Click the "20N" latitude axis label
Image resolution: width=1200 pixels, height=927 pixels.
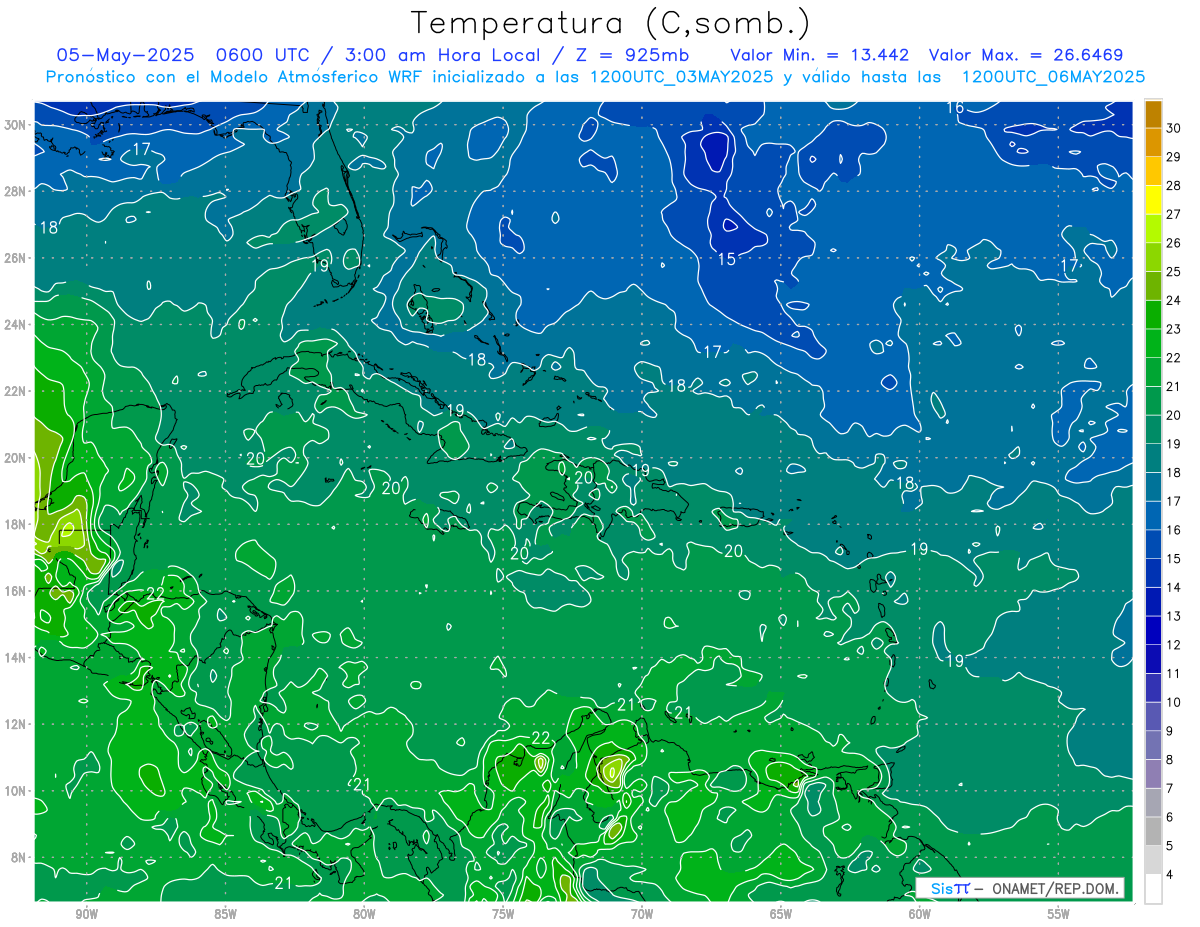[x=15, y=458]
